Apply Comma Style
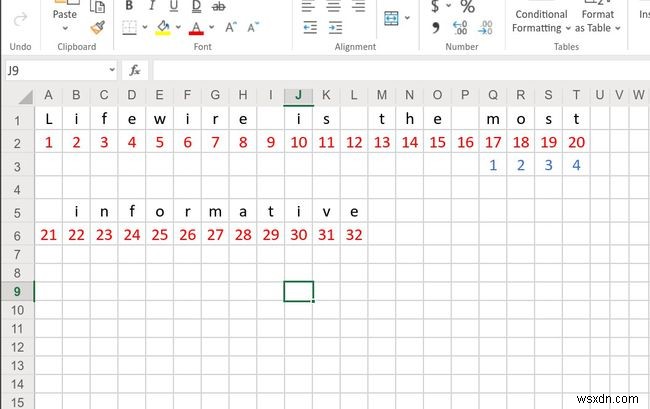 coord(435,28)
